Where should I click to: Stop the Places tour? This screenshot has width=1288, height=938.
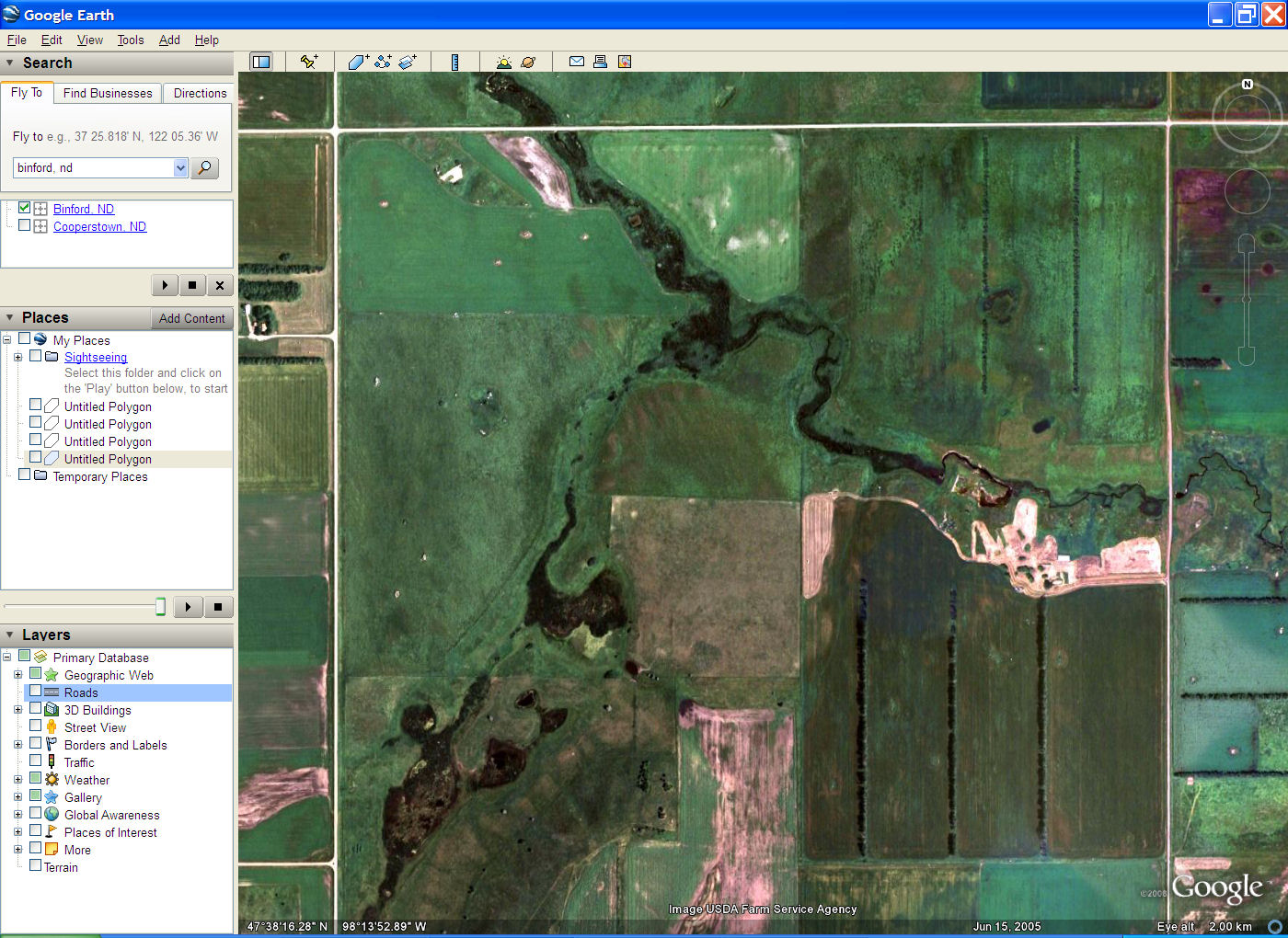(x=218, y=607)
